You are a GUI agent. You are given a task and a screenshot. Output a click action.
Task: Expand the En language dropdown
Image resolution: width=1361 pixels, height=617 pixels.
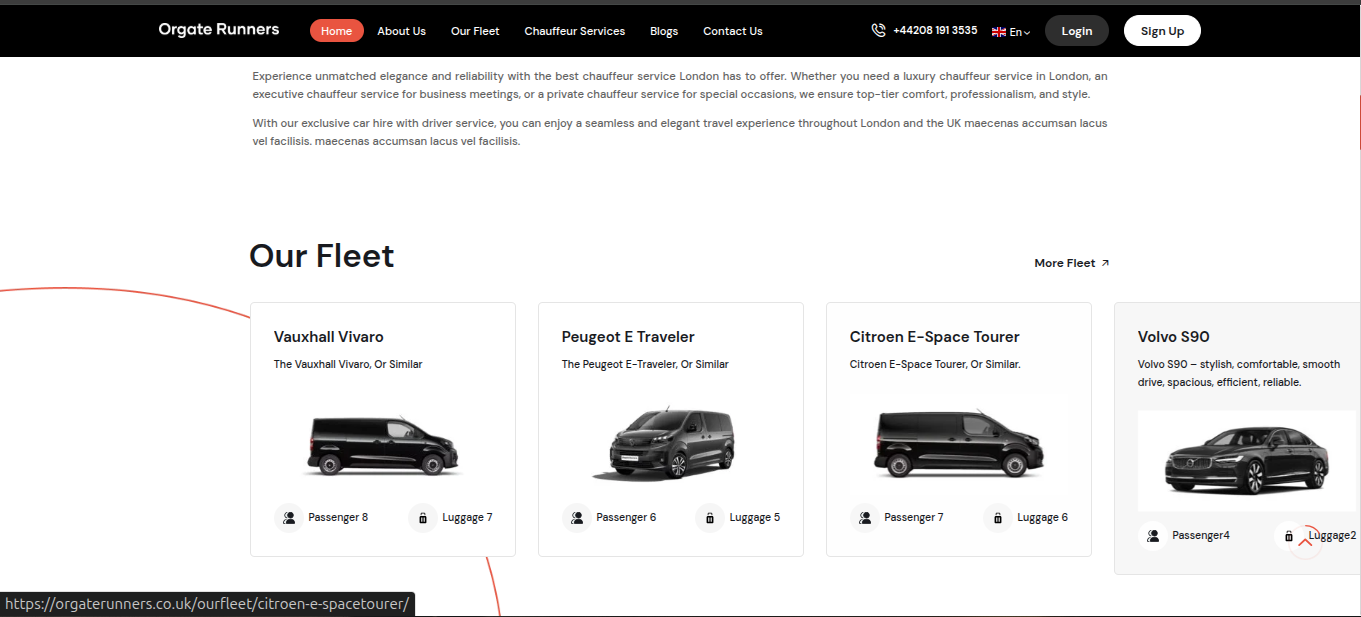1019,32
